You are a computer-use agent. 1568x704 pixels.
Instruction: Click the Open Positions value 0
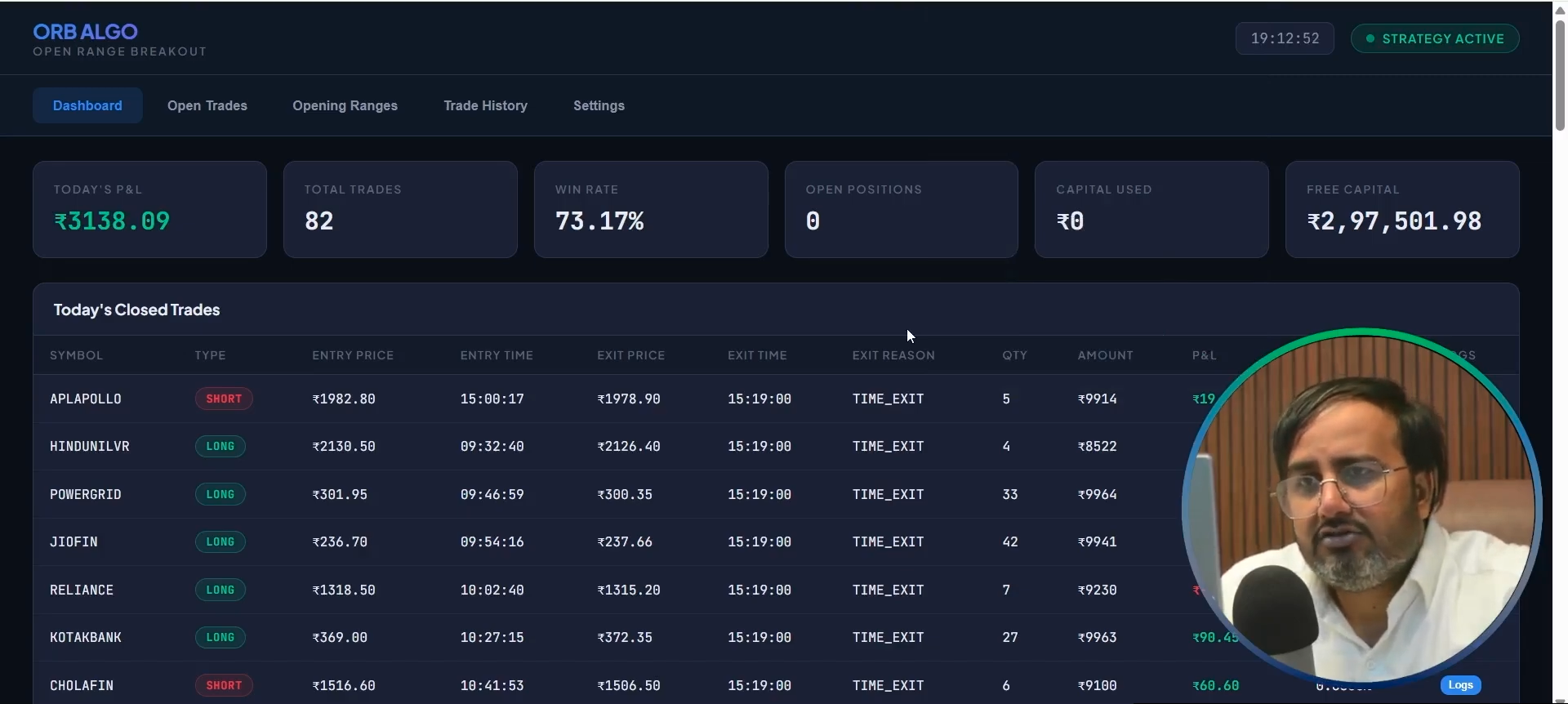pos(813,221)
